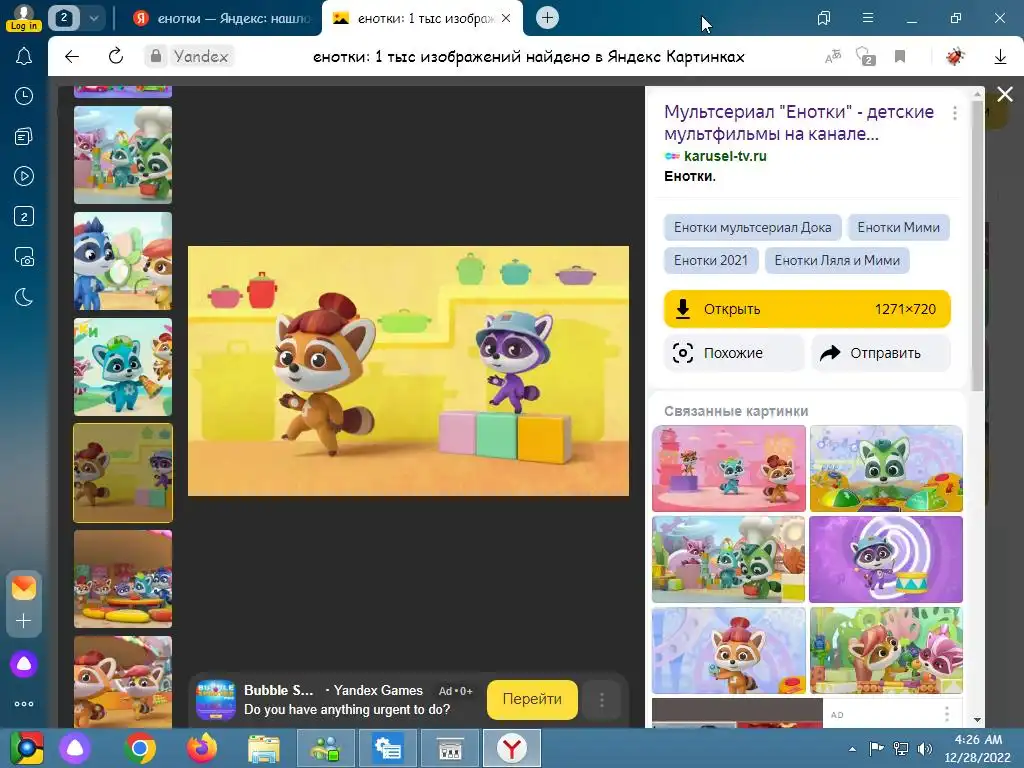Open the raccoons at table thumbnail
Screen dimensions: 1024x768
(x=123, y=579)
